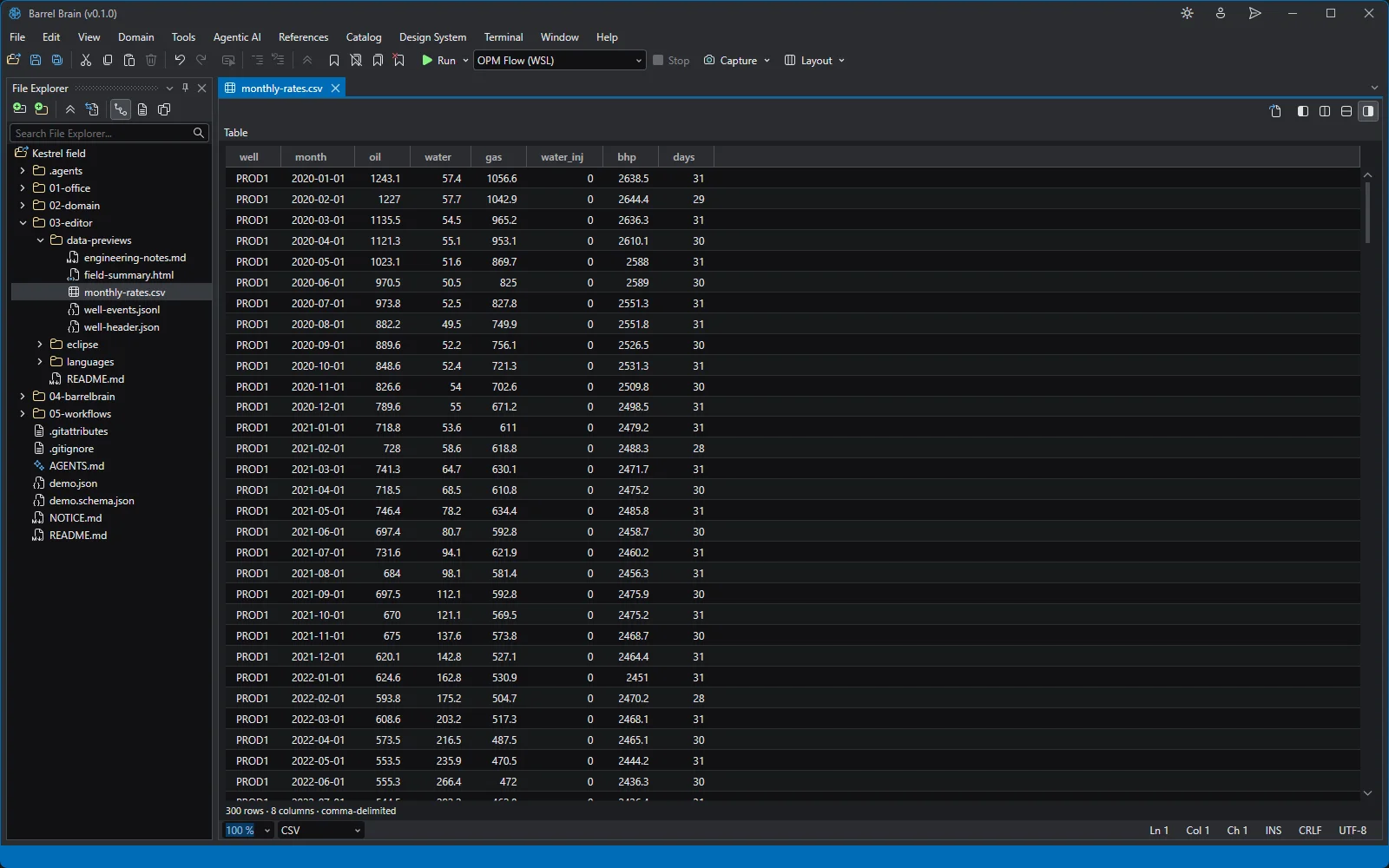This screenshot has width=1389, height=868.
Task: Click the open folder toolbar icon
Action: [14, 60]
